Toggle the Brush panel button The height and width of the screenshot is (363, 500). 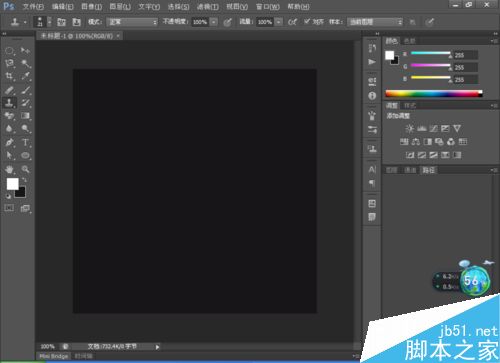(x=61, y=22)
